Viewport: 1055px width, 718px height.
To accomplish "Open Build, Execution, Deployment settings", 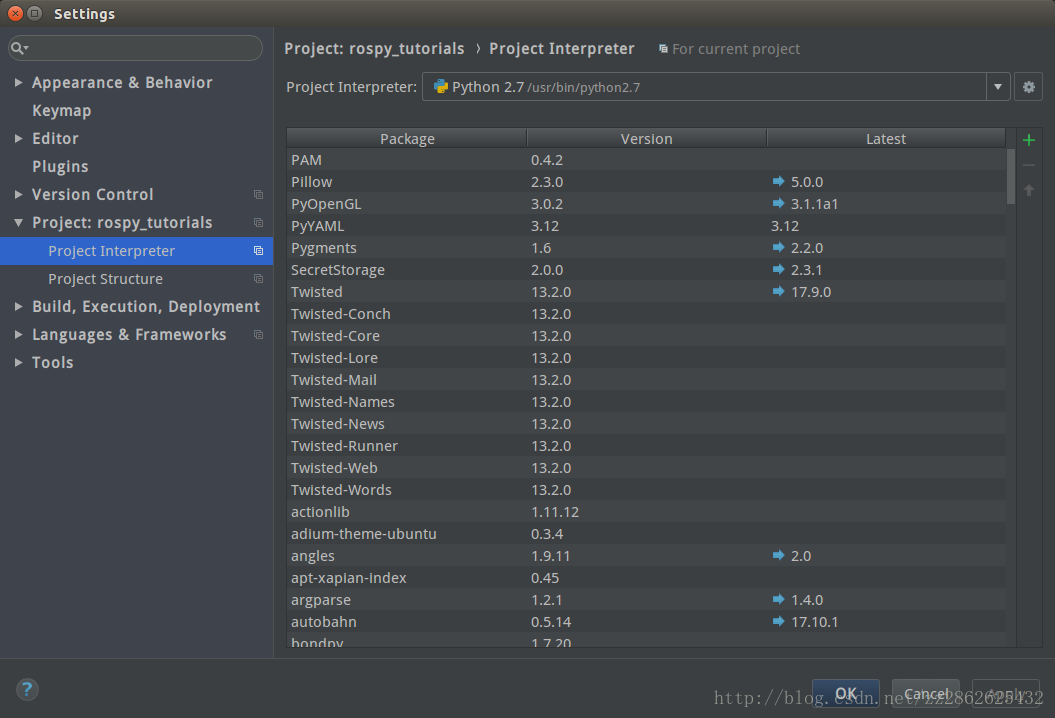I will [x=146, y=306].
